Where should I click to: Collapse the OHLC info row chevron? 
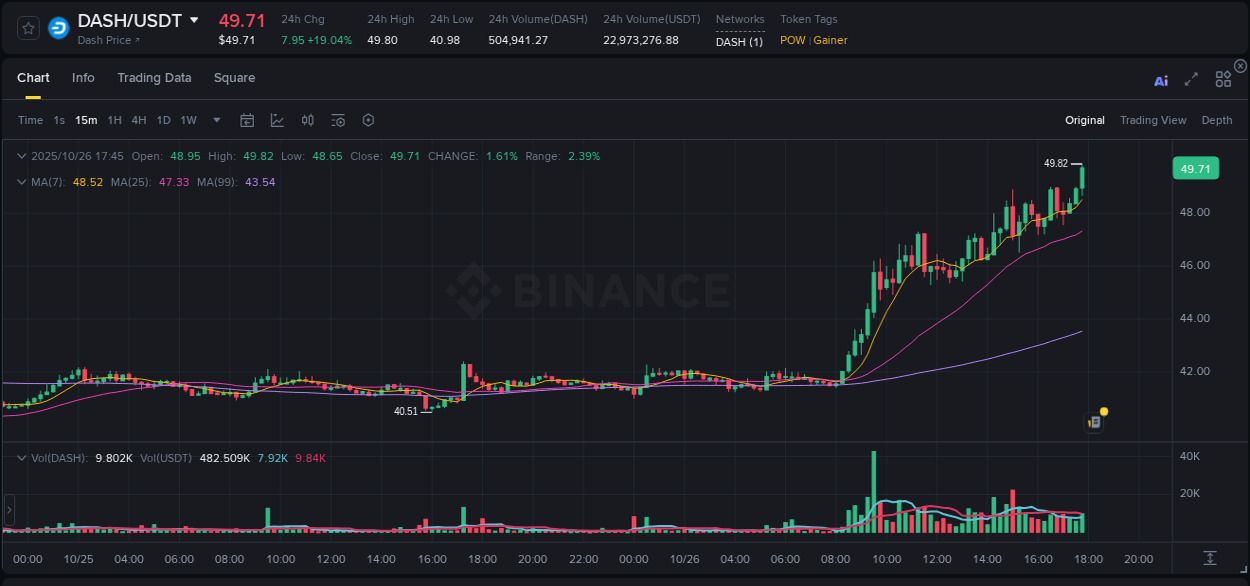[x=20, y=156]
